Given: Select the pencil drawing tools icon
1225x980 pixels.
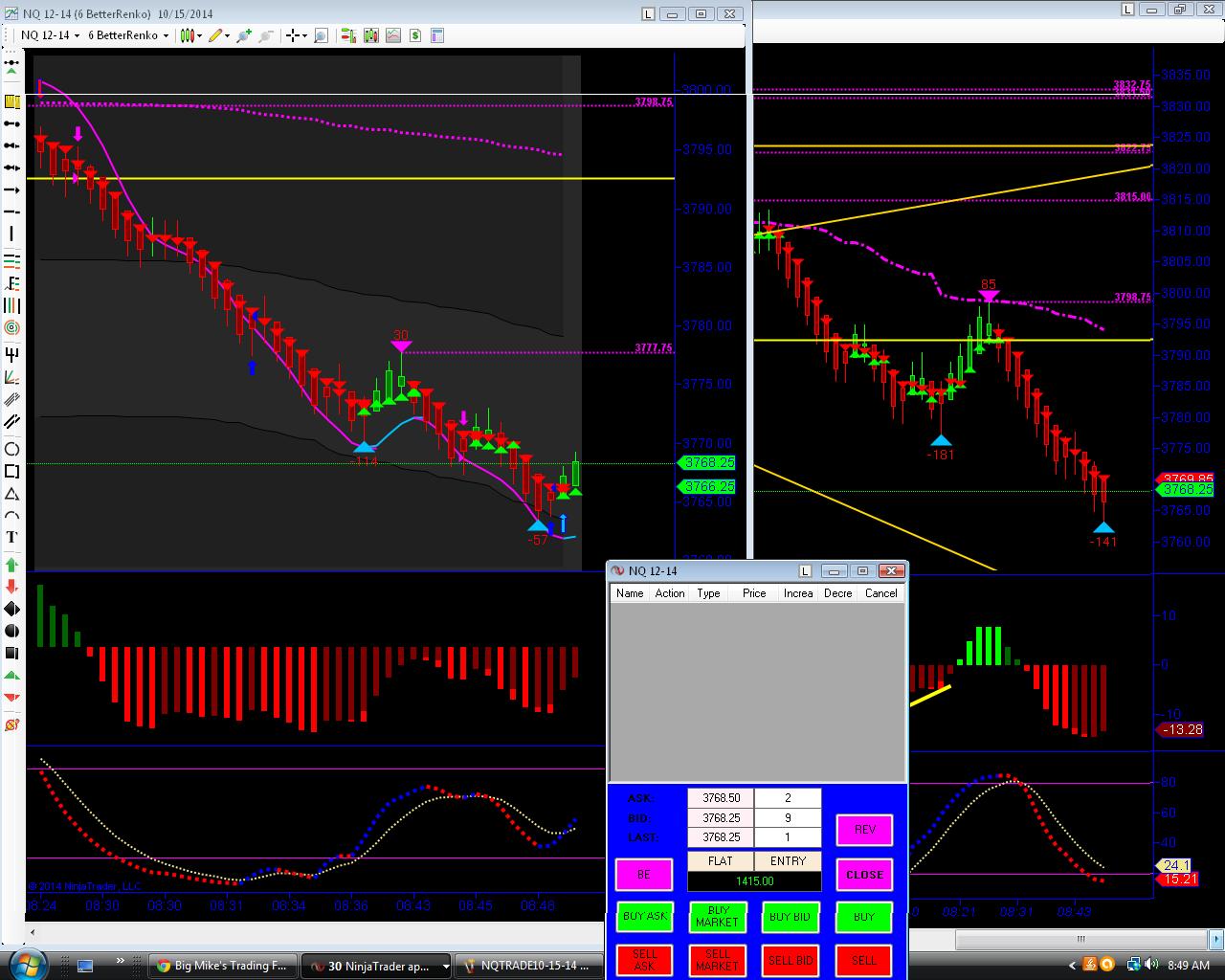Looking at the screenshot, I should [215, 35].
